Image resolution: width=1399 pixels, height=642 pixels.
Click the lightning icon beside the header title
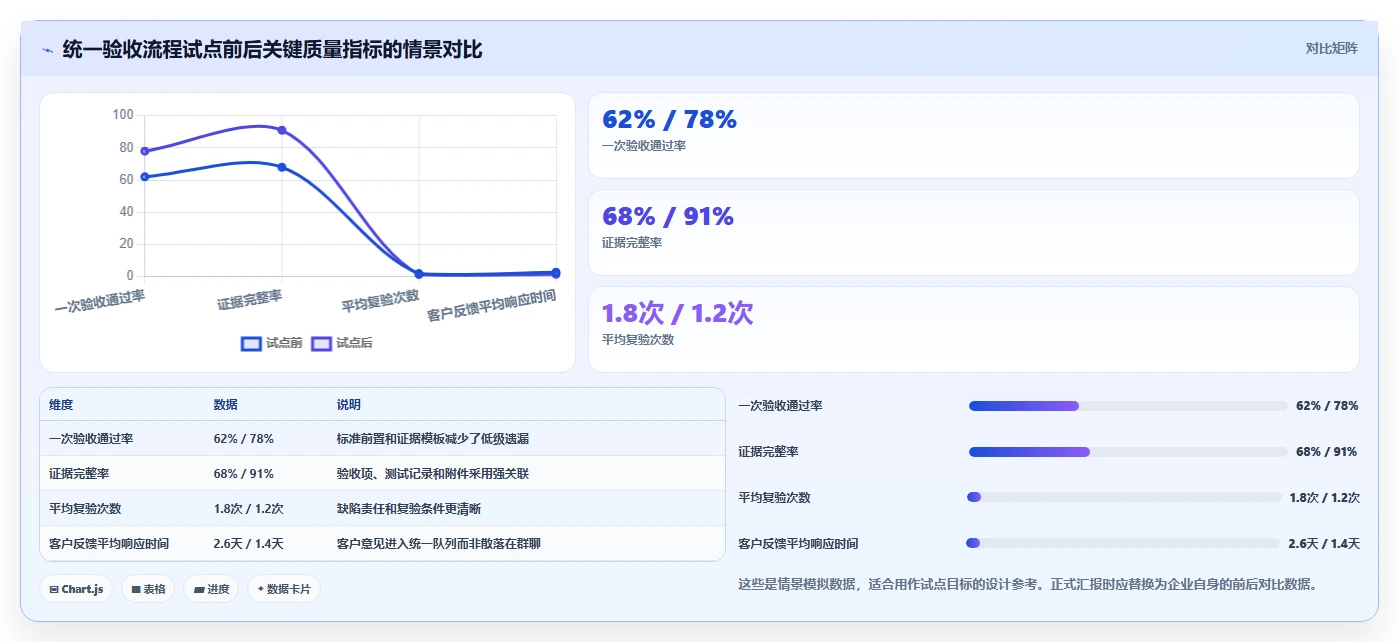point(48,49)
